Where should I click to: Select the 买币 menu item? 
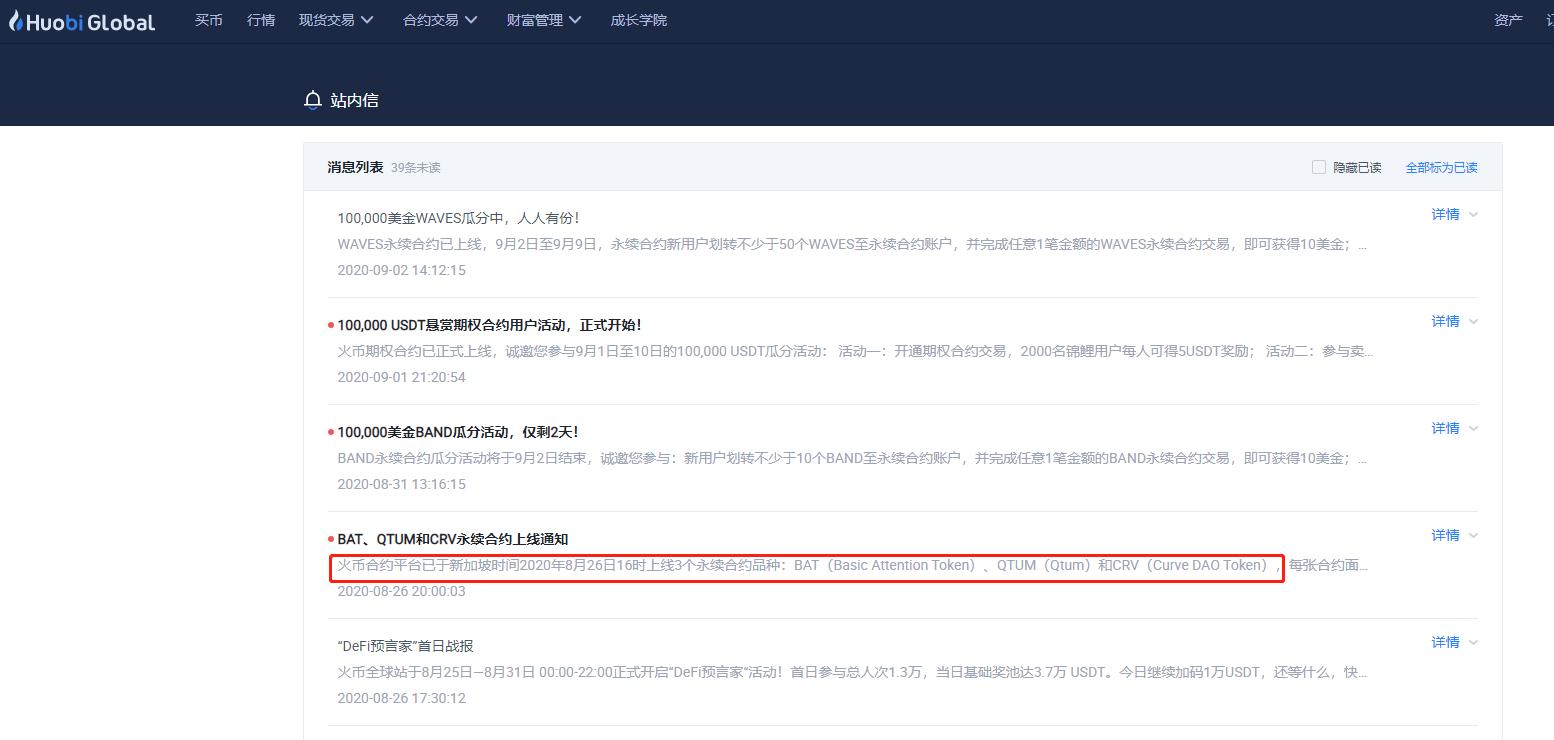click(208, 18)
